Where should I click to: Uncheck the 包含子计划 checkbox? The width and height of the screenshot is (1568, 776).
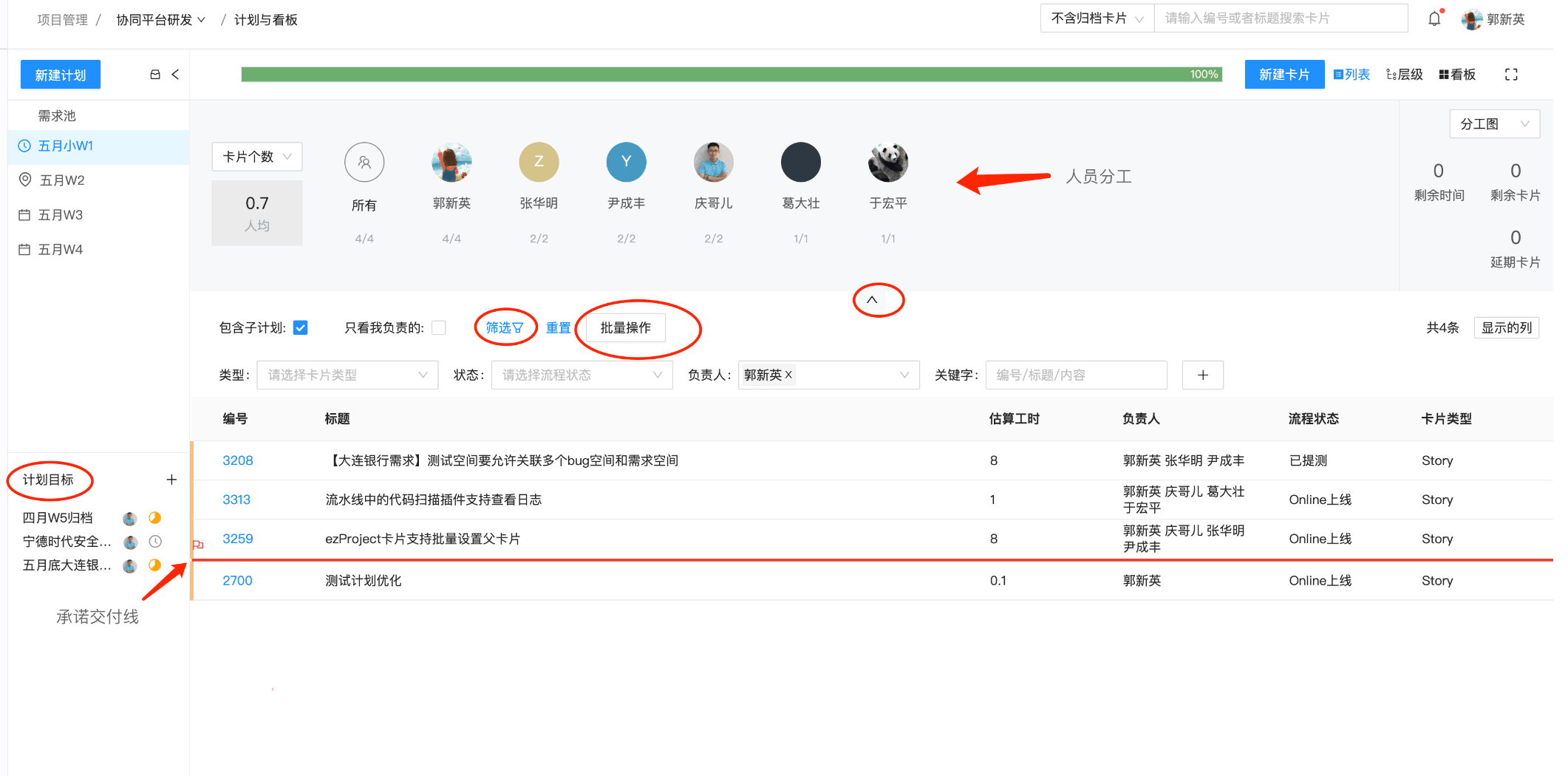point(300,327)
